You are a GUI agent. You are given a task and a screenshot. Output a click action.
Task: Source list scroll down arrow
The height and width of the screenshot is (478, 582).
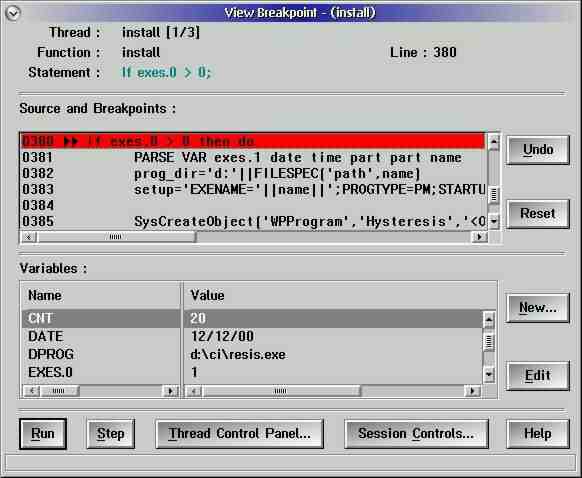[494, 222]
